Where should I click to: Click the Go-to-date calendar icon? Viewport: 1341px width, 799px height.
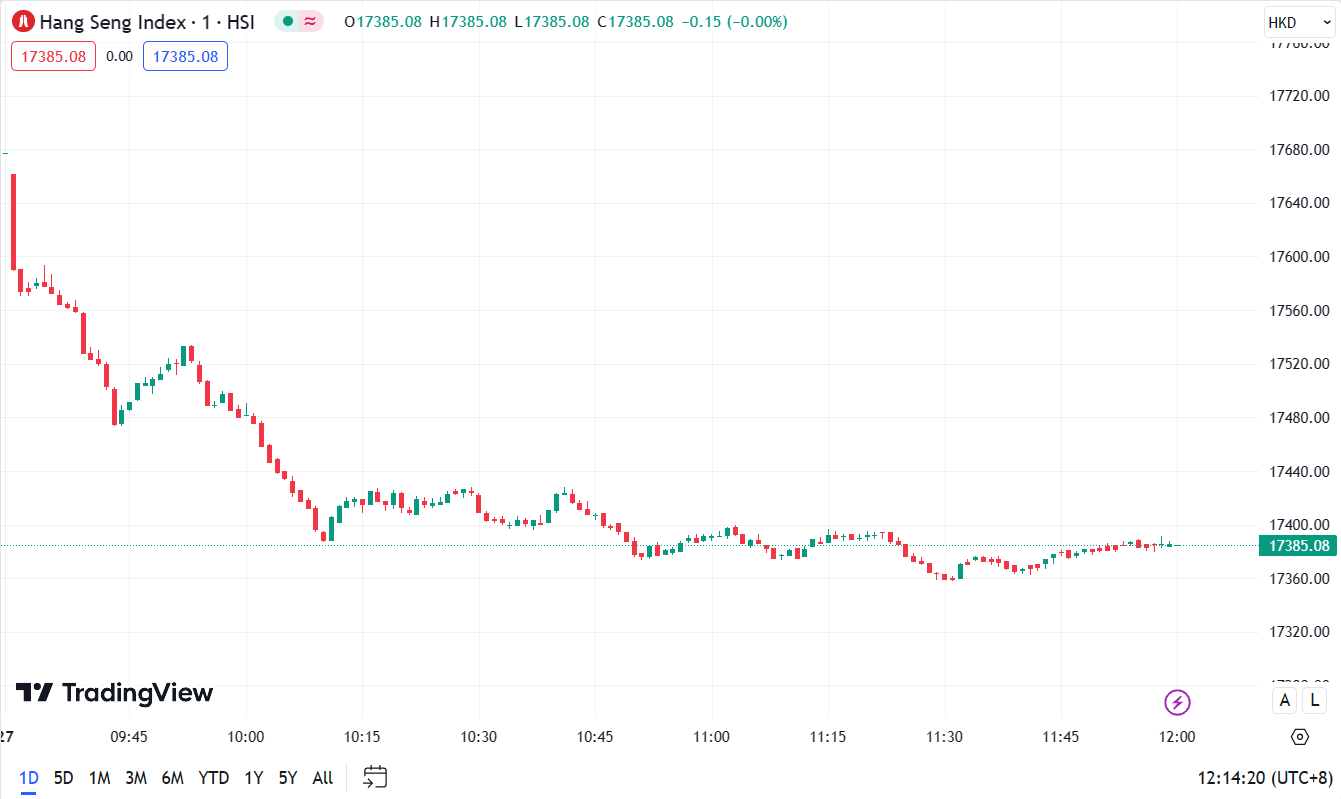374,777
